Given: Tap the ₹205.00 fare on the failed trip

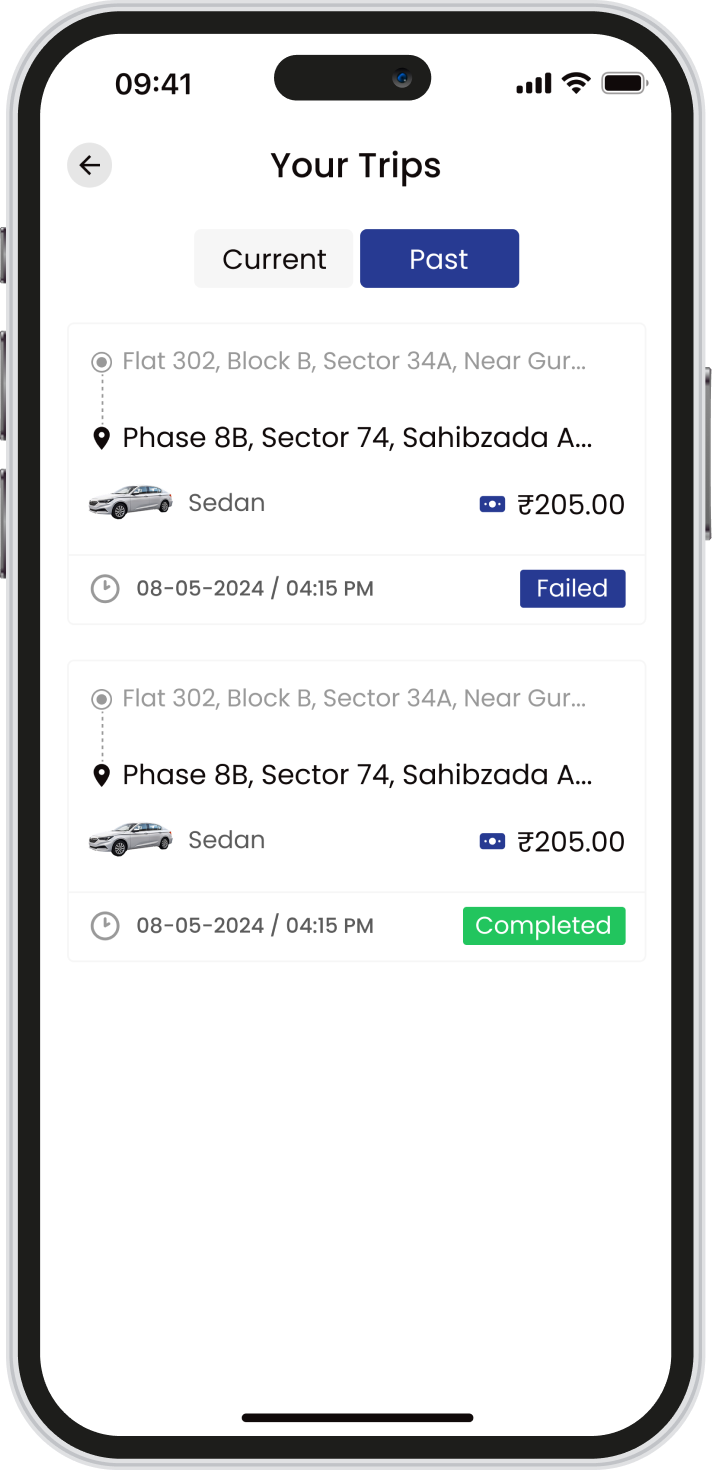Looking at the screenshot, I should (x=571, y=505).
